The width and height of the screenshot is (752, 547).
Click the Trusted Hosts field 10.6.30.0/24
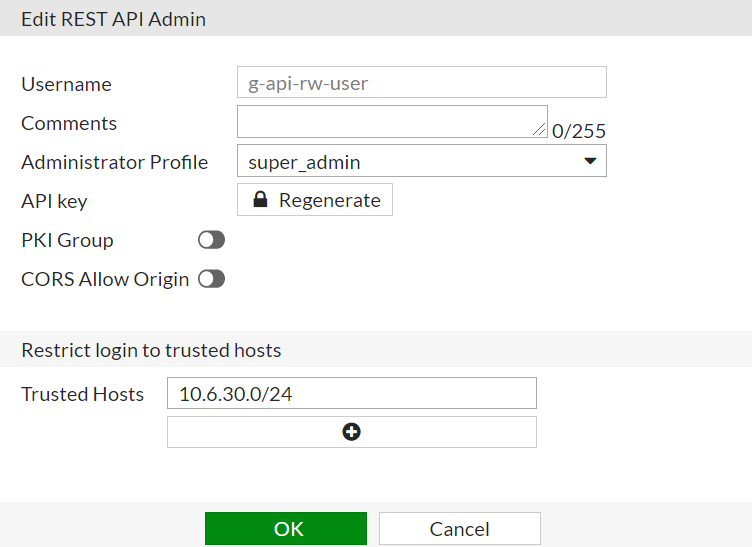click(352, 393)
